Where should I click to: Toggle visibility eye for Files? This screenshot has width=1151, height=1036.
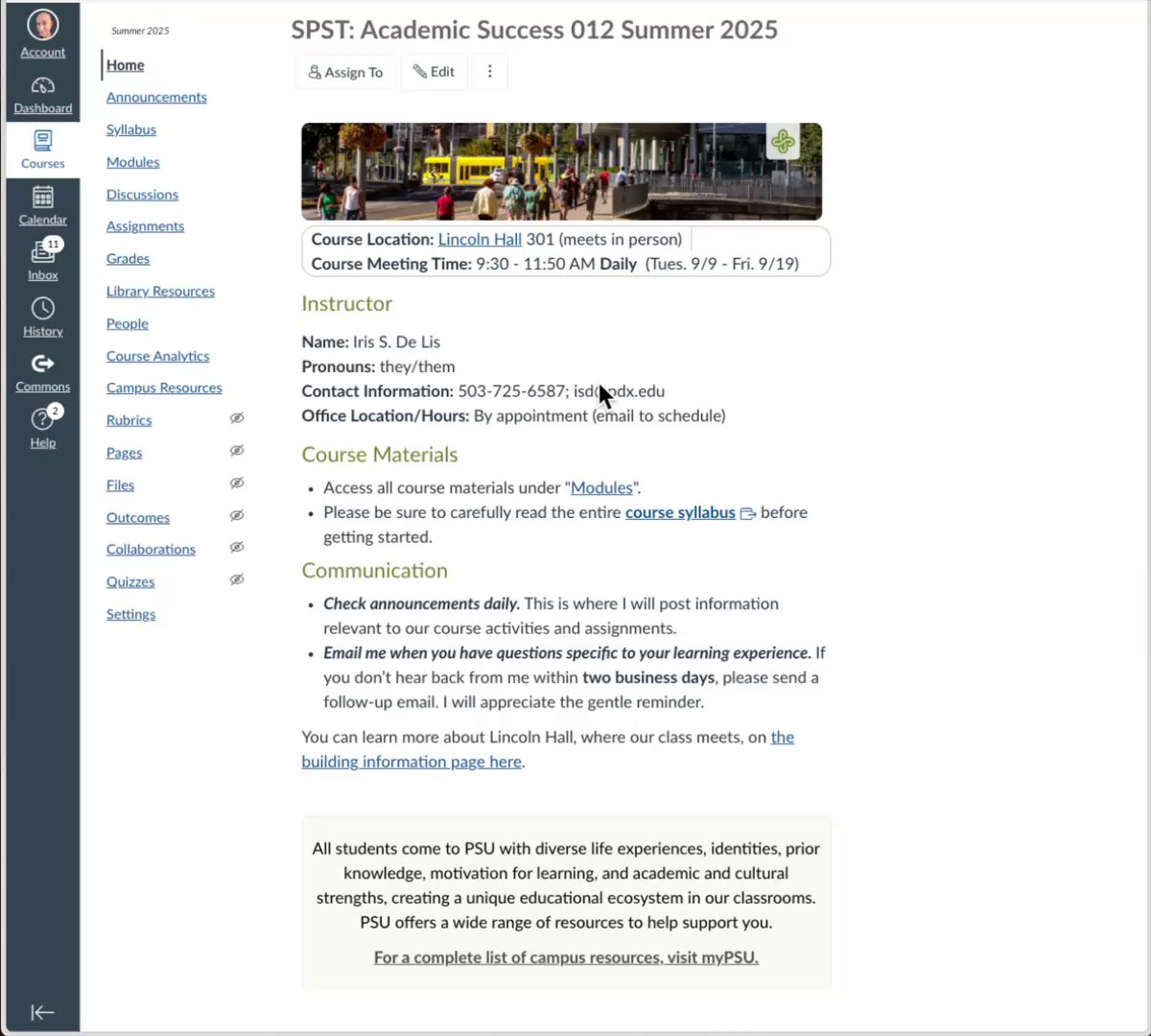click(237, 483)
